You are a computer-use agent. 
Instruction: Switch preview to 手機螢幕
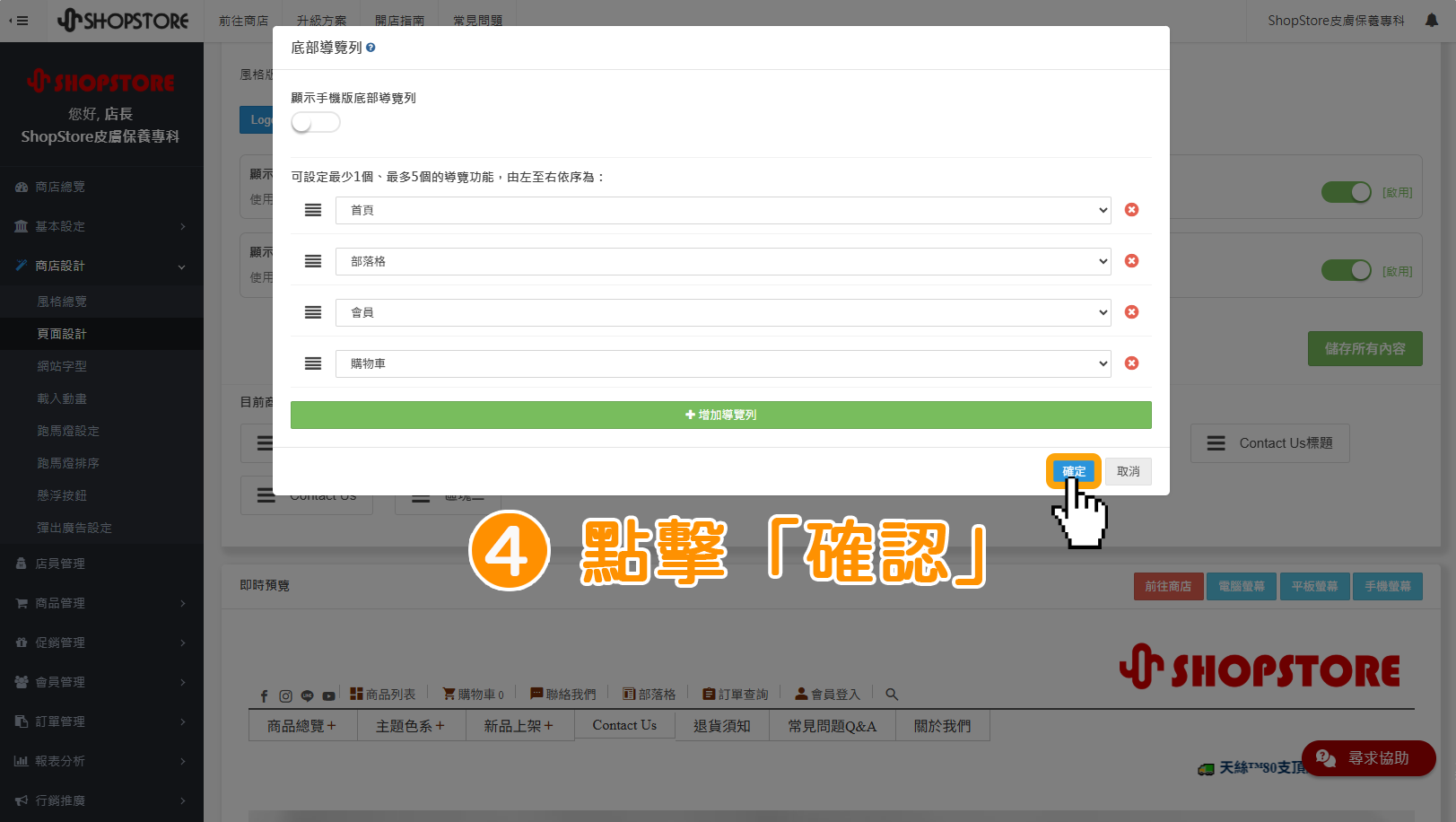click(x=1388, y=586)
